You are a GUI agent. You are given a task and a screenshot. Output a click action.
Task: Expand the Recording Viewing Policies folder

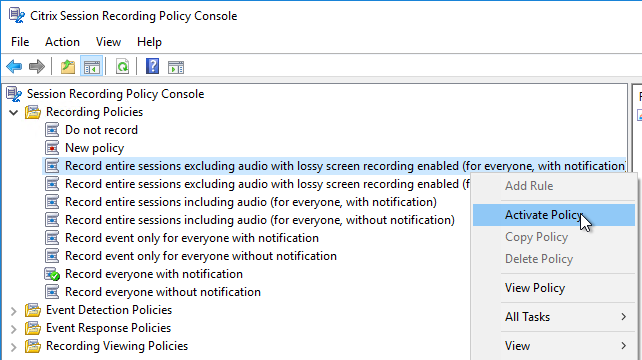(x=14, y=347)
